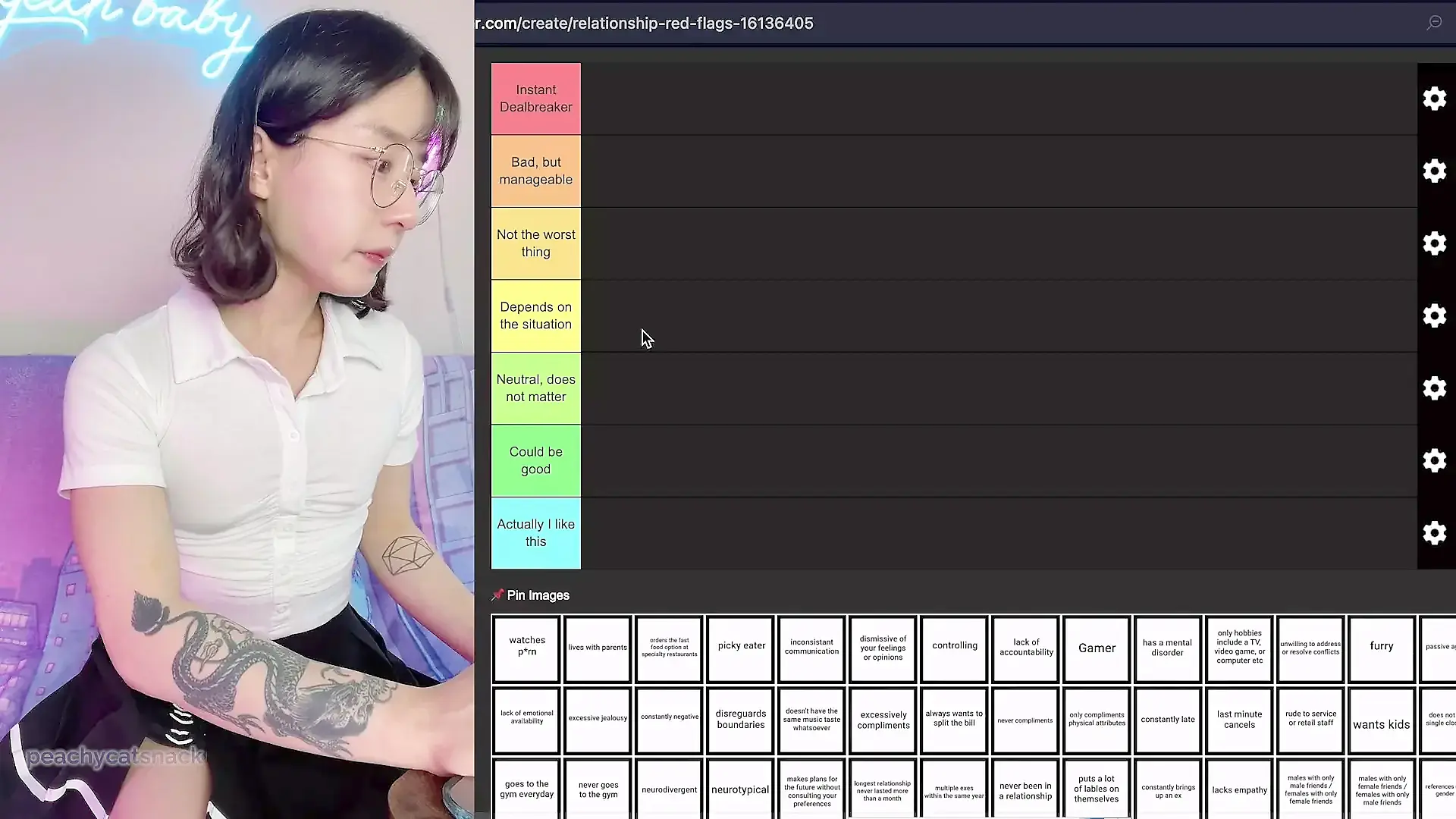
Task: Open gear settings for Depends on the situation
Action: point(1434,315)
